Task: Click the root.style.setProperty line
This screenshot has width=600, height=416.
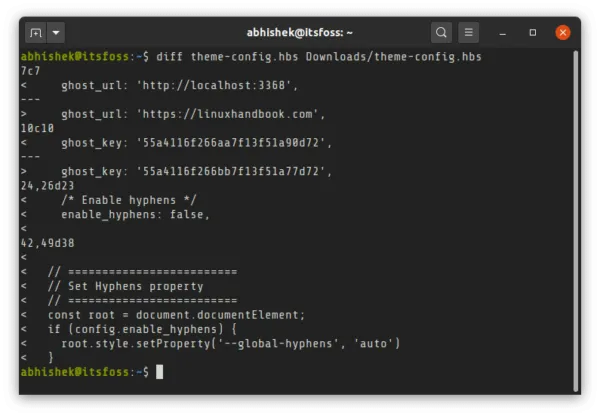Action: tap(230, 343)
